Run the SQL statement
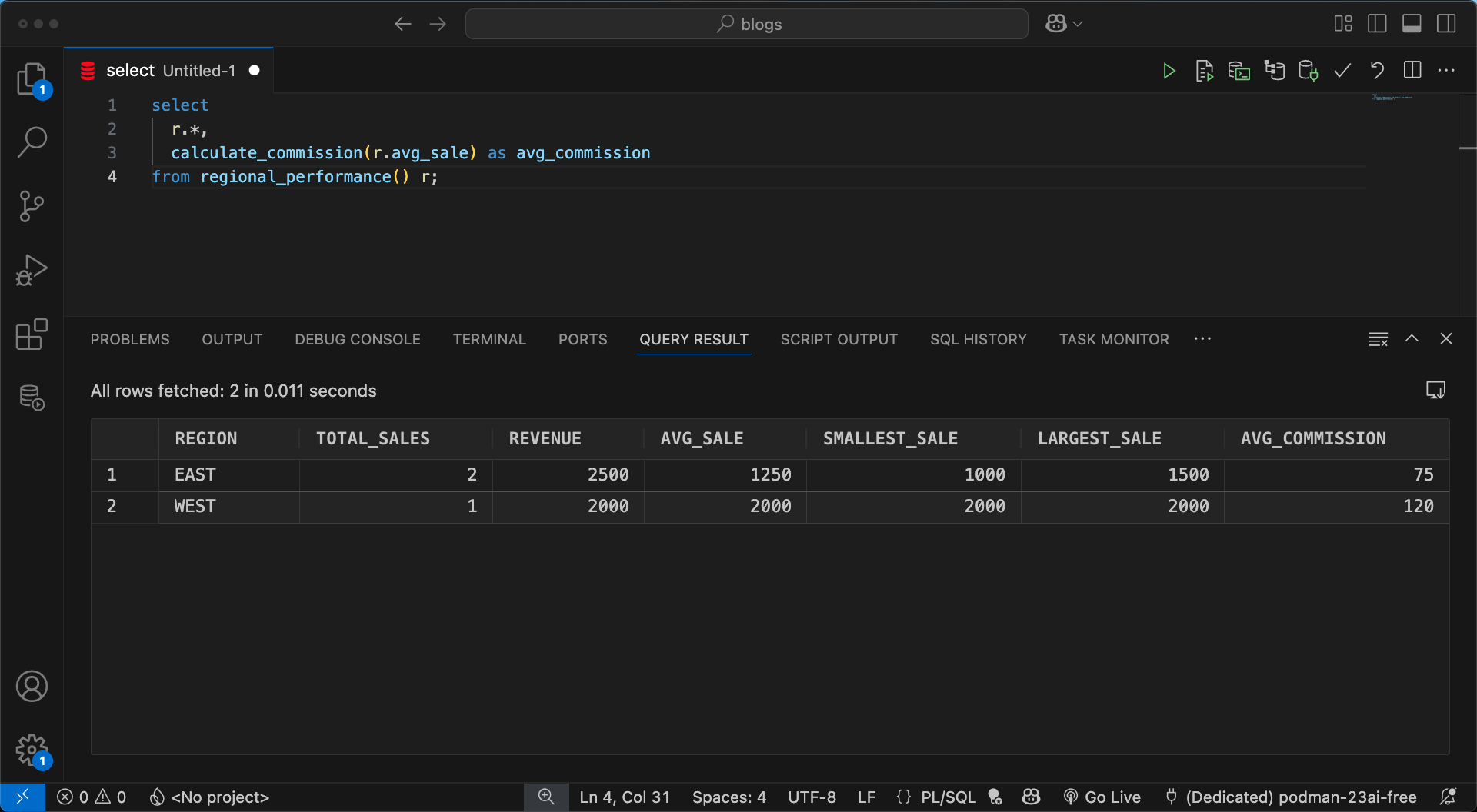Screen dimensions: 1477x812 coord(1169,71)
